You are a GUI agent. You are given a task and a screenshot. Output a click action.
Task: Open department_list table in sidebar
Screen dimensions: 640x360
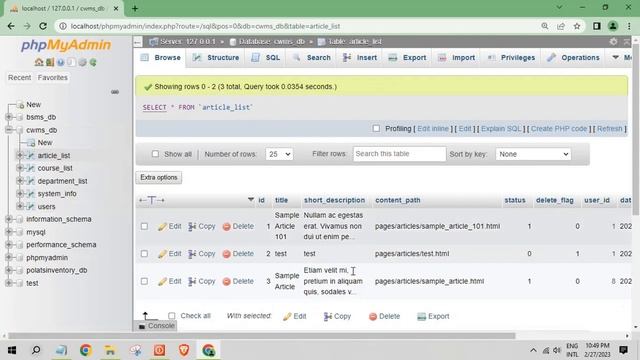(x=62, y=181)
